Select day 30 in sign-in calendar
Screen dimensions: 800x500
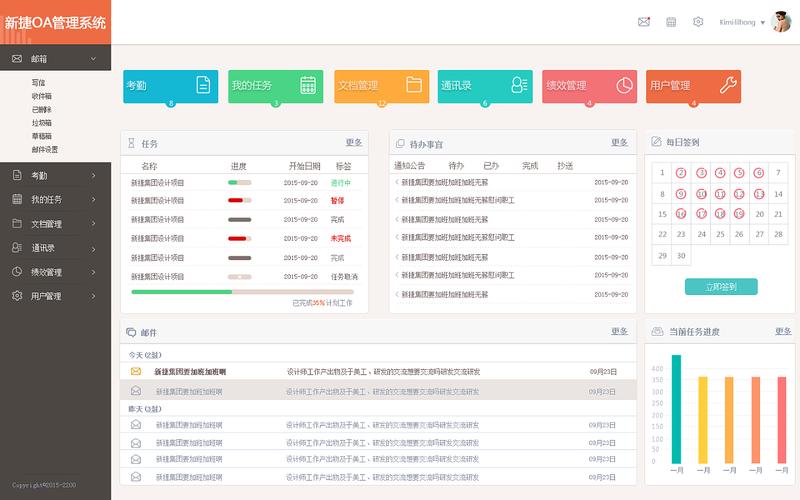(681, 256)
